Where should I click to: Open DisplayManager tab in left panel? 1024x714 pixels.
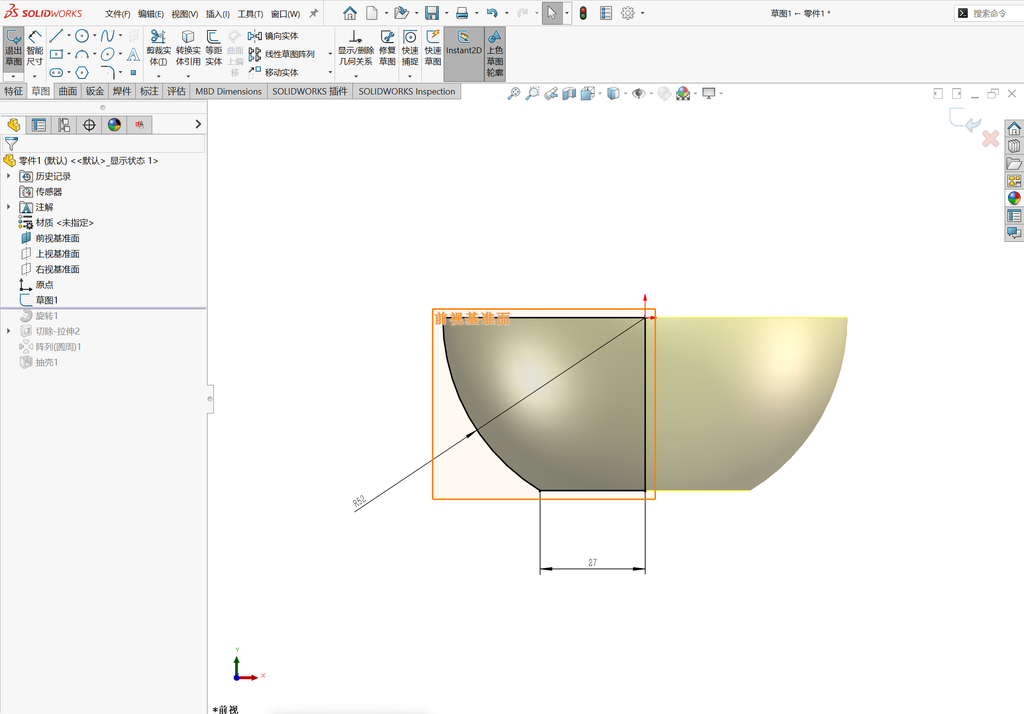click(115, 125)
